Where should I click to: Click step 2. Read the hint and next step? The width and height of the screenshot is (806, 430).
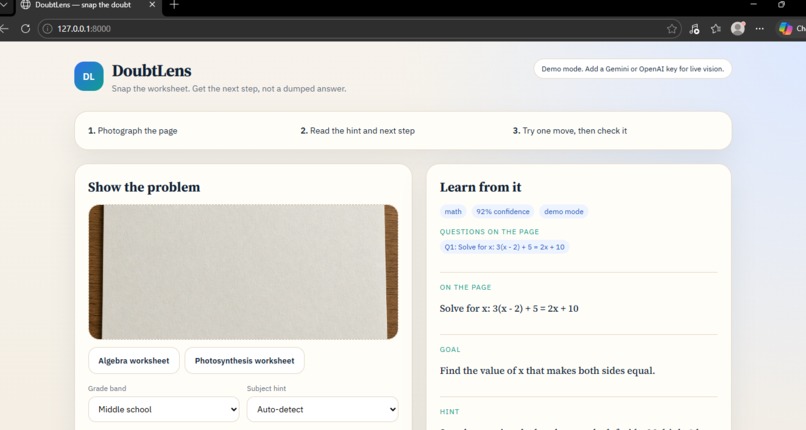coord(357,131)
